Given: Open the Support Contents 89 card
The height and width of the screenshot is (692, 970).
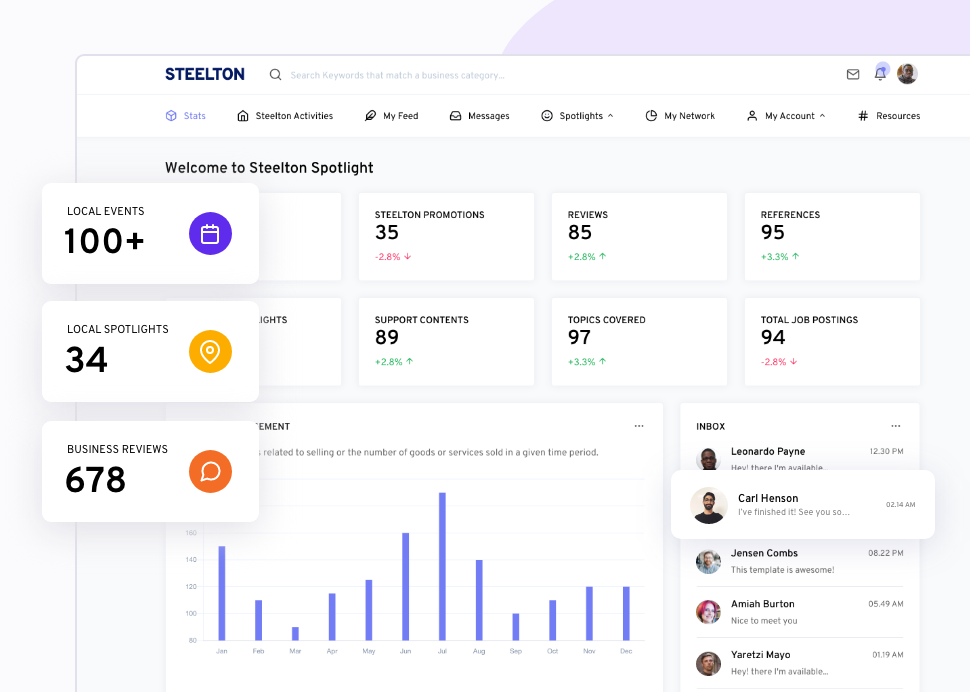Looking at the screenshot, I should [446, 342].
